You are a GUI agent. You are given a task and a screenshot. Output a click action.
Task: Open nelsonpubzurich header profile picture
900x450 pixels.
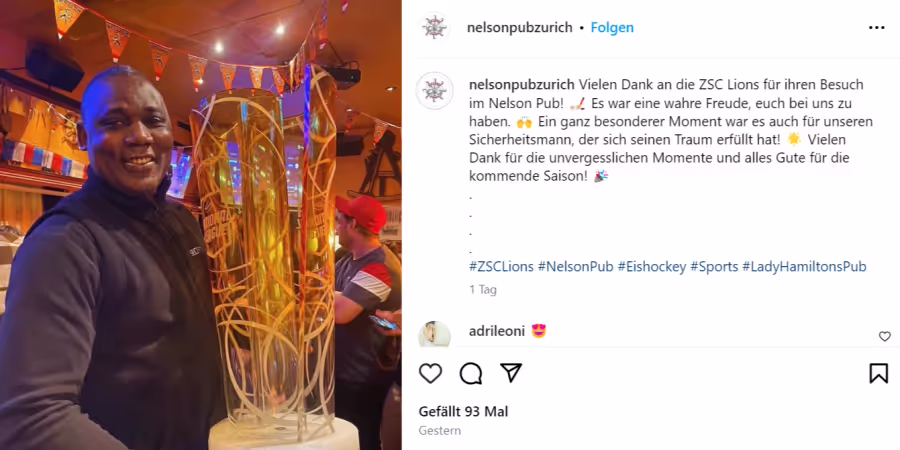coord(435,28)
